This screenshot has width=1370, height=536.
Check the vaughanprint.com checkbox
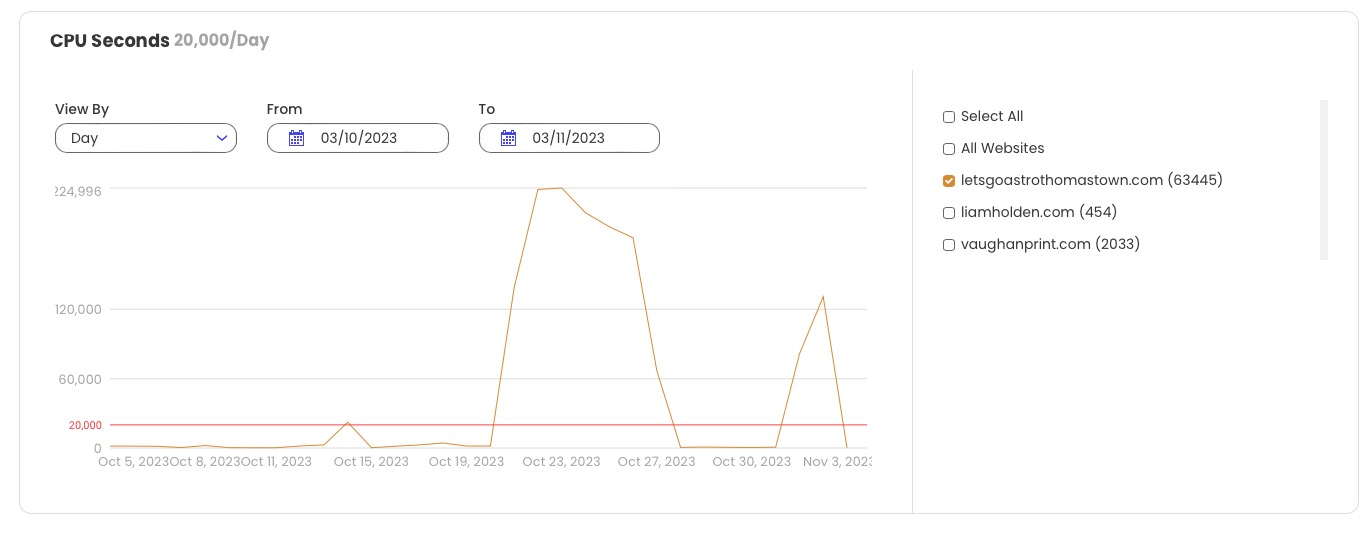pyautogui.click(x=949, y=245)
